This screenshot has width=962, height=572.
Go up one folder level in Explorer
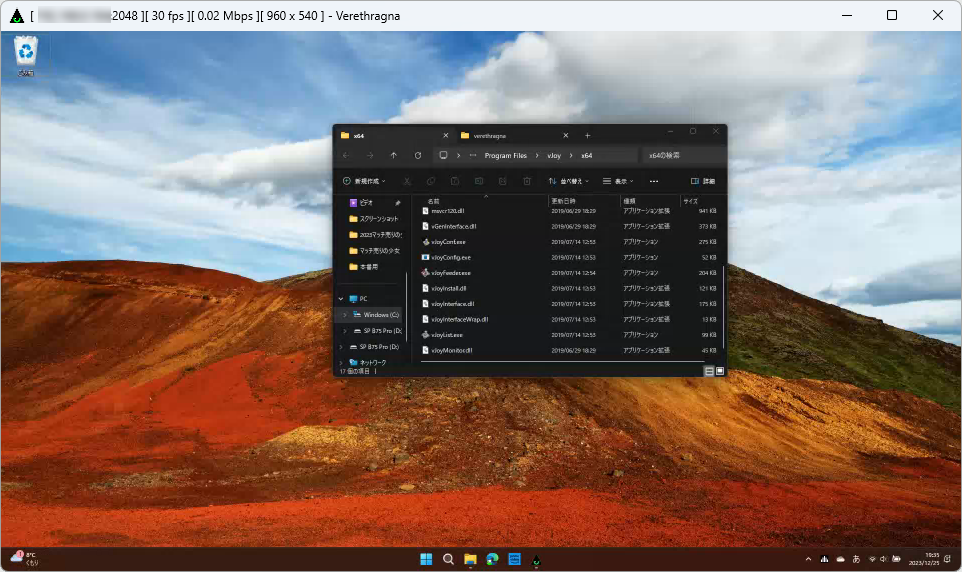(x=393, y=156)
